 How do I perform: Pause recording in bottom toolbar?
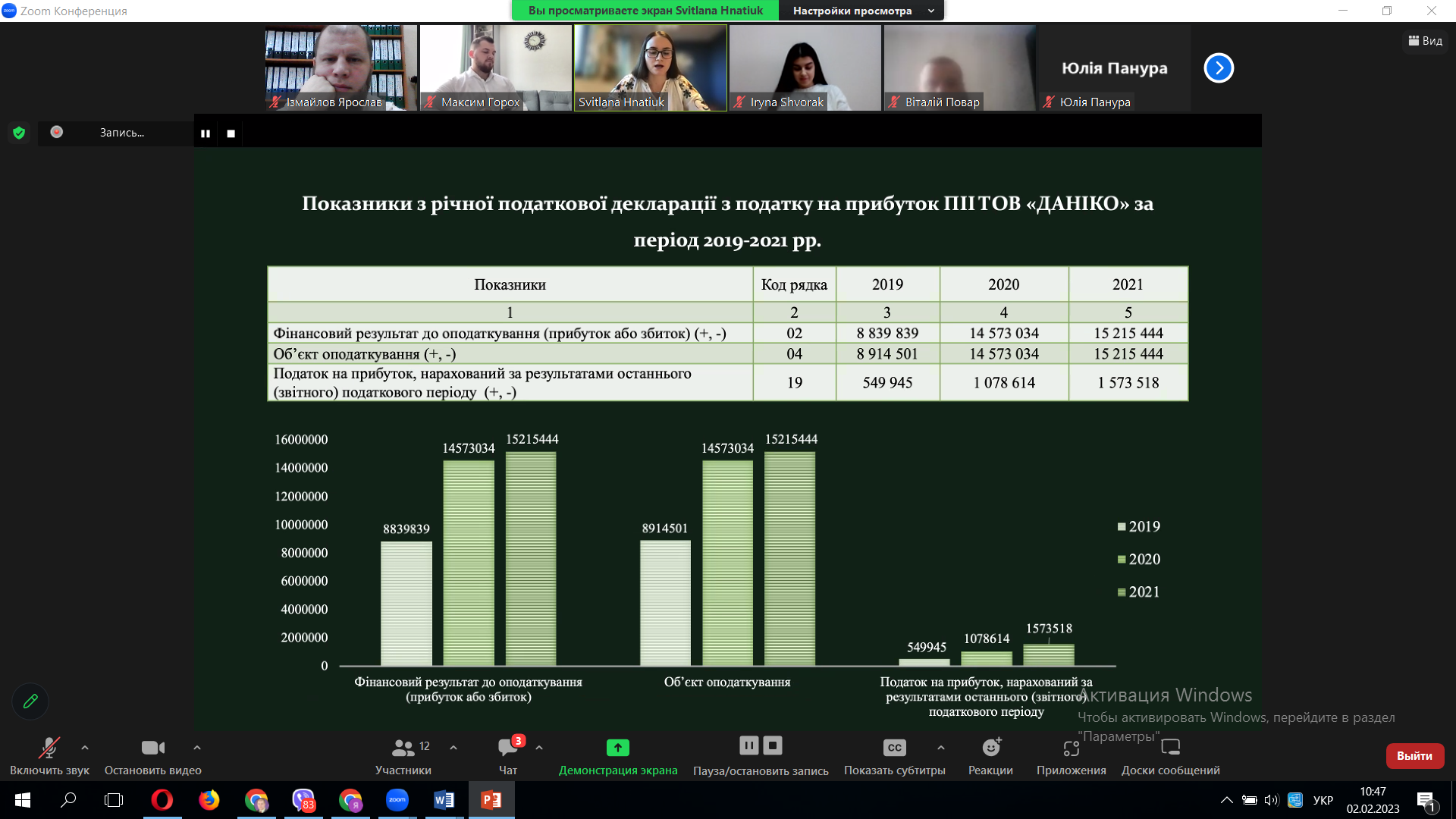[748, 745]
